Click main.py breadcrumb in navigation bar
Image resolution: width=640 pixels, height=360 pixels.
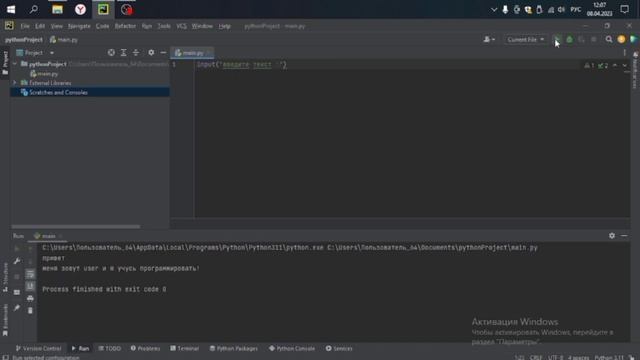point(64,40)
